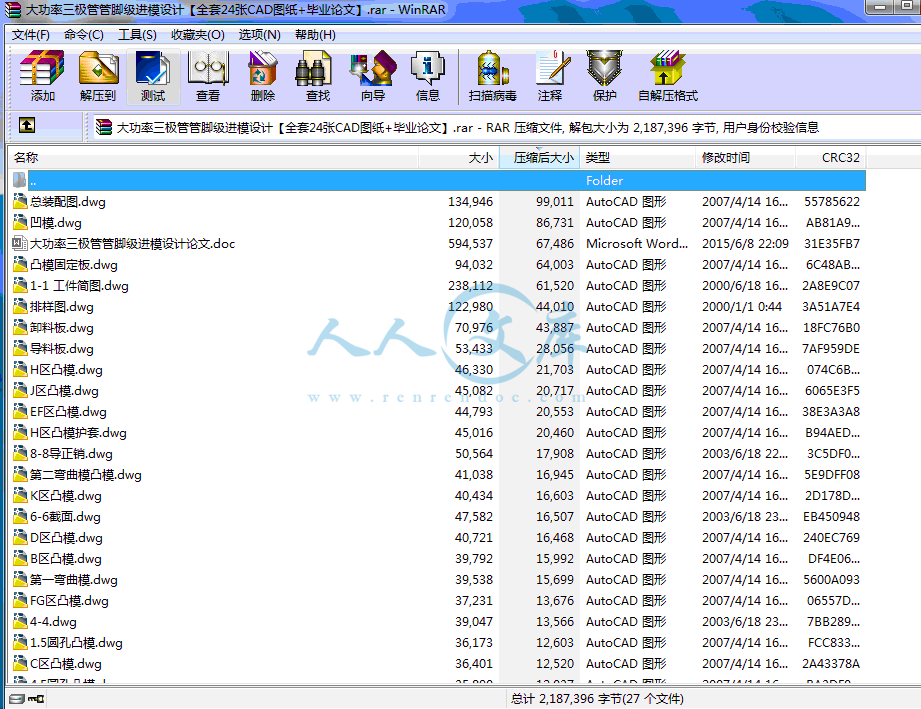Click the Word document icon of 大功率三极管管脚级进模设计论文.doc
Screen dimensions: 921x709
20,243
